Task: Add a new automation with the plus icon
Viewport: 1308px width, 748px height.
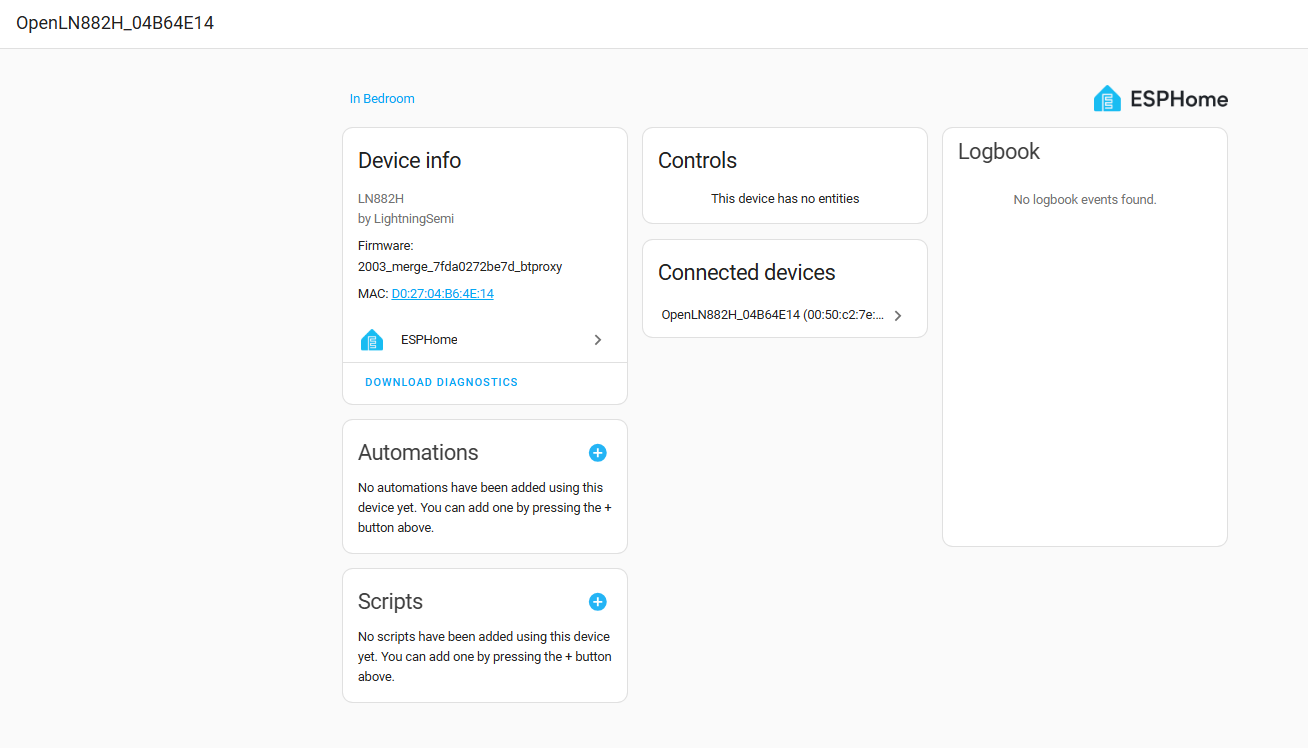Action: click(x=597, y=453)
